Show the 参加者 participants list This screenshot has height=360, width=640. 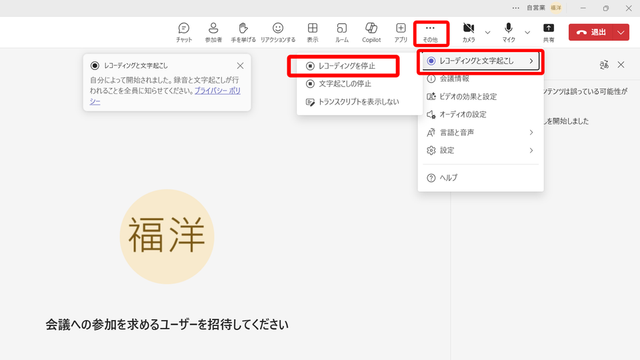coord(213,32)
